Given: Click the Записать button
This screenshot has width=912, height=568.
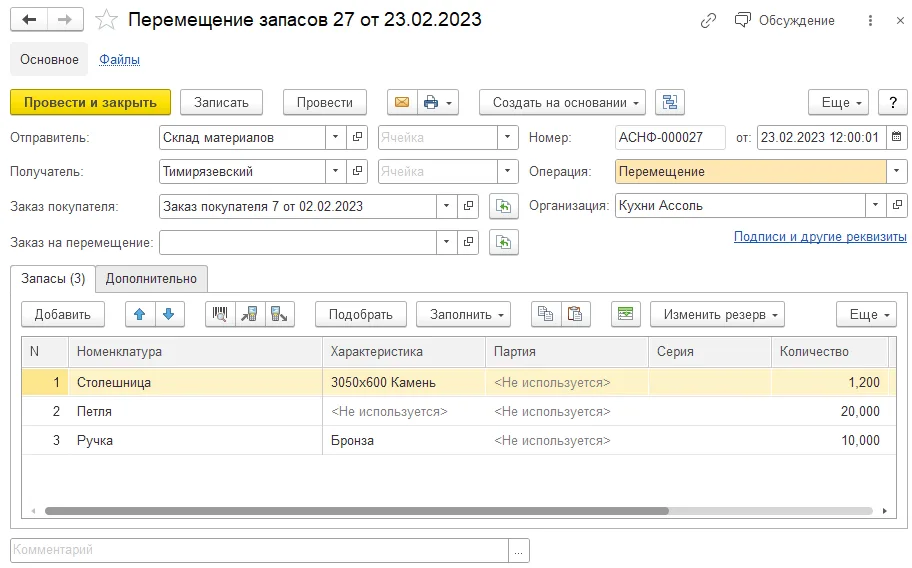Looking at the screenshot, I should [221, 102].
